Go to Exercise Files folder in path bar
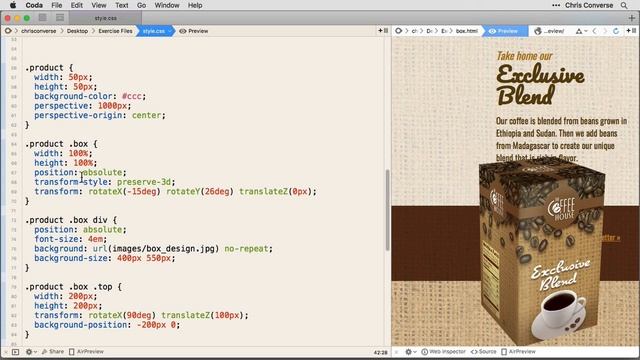Screen dimensions: 640x360 (x=115, y=31)
